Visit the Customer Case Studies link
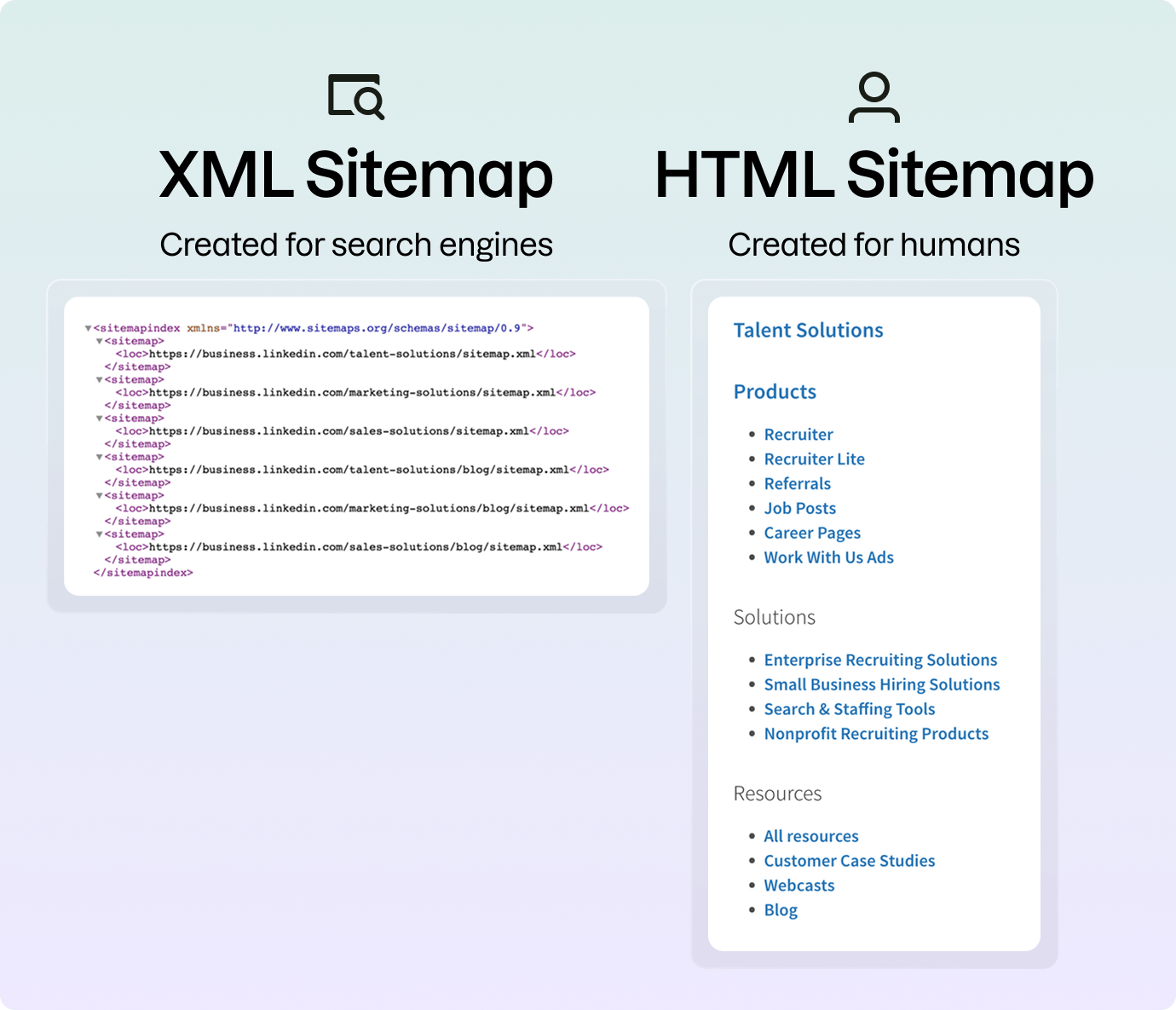This screenshot has width=1176, height=1010. [850, 861]
